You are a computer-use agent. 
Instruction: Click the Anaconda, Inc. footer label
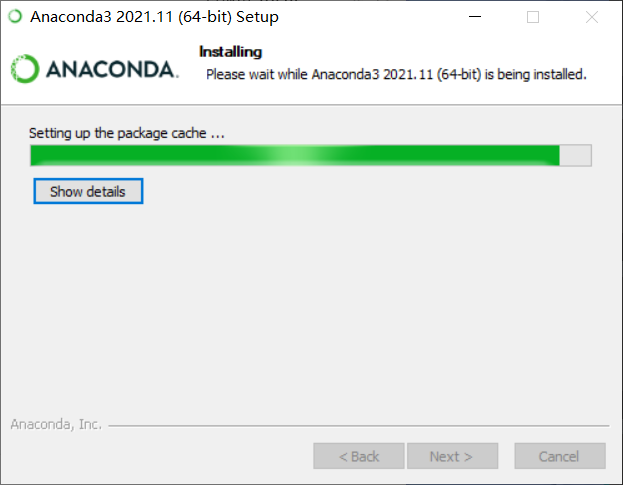click(56, 424)
